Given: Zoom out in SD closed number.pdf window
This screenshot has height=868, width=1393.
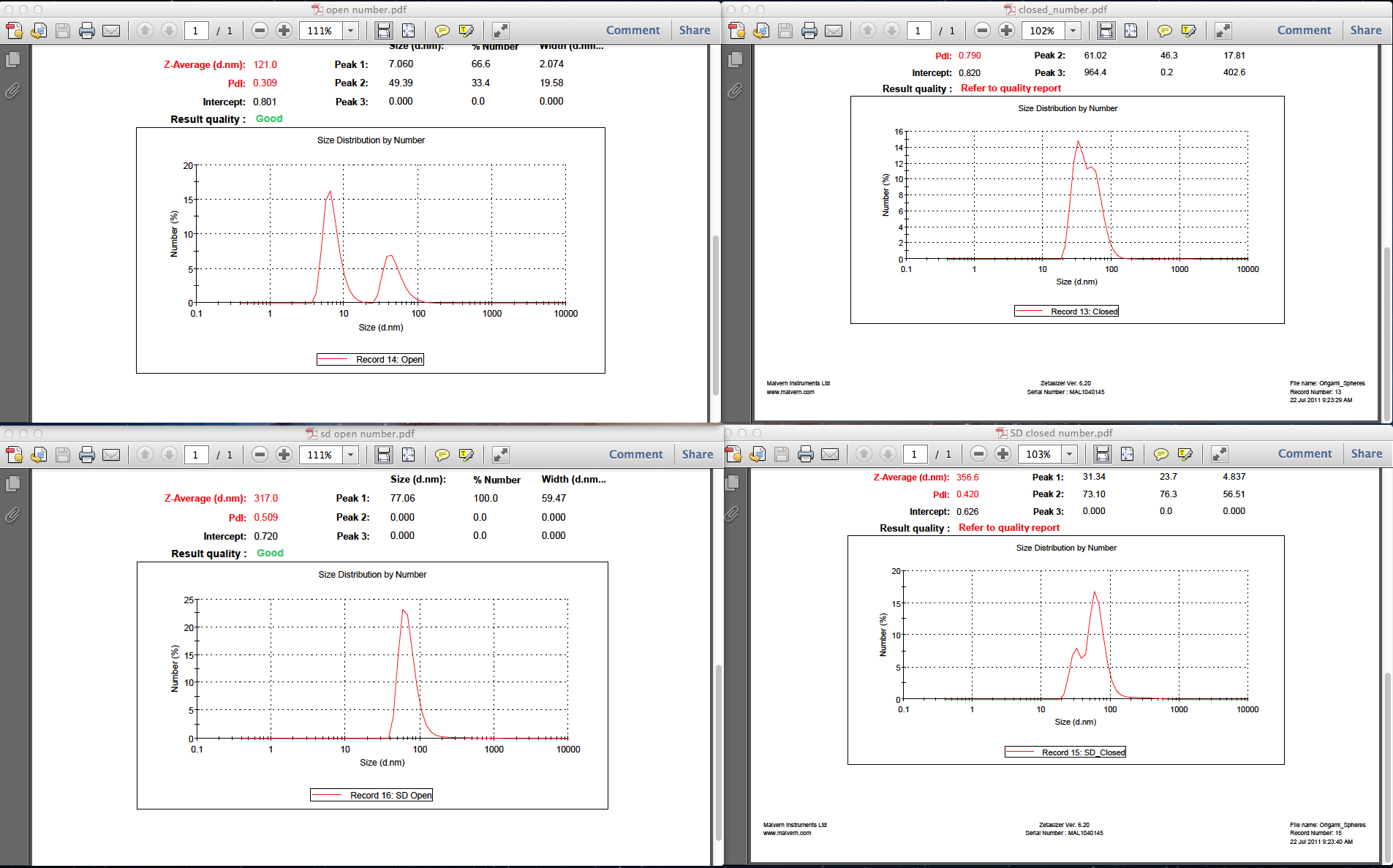Looking at the screenshot, I should (978, 454).
